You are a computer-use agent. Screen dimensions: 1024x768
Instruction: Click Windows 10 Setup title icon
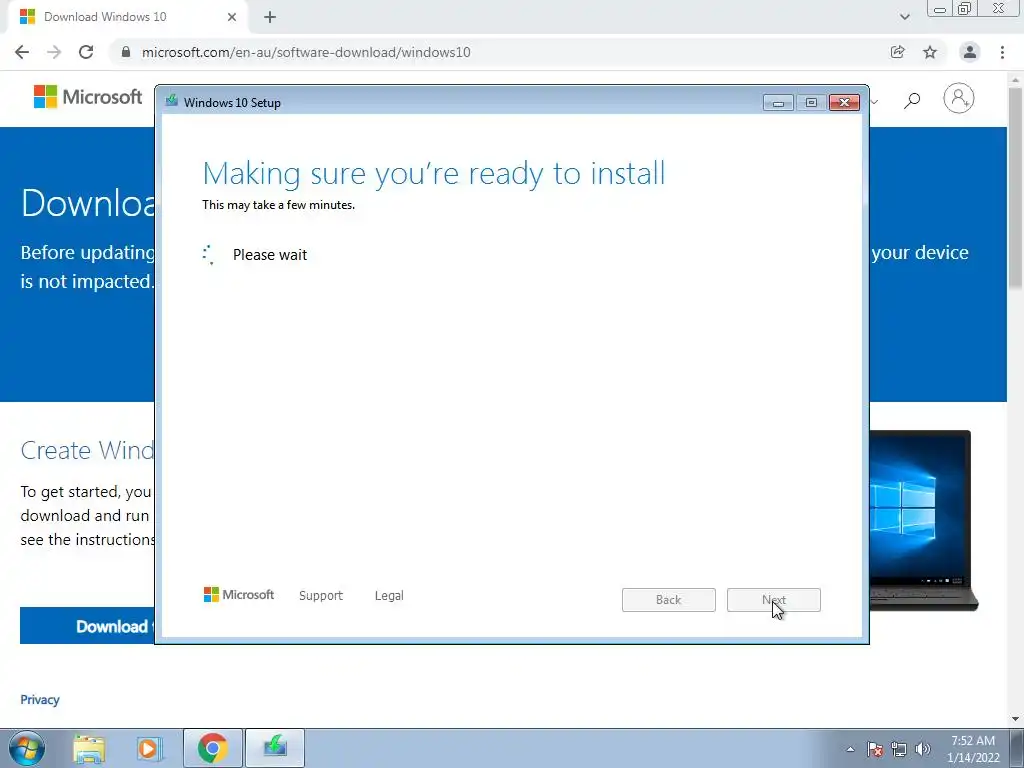pos(172,101)
